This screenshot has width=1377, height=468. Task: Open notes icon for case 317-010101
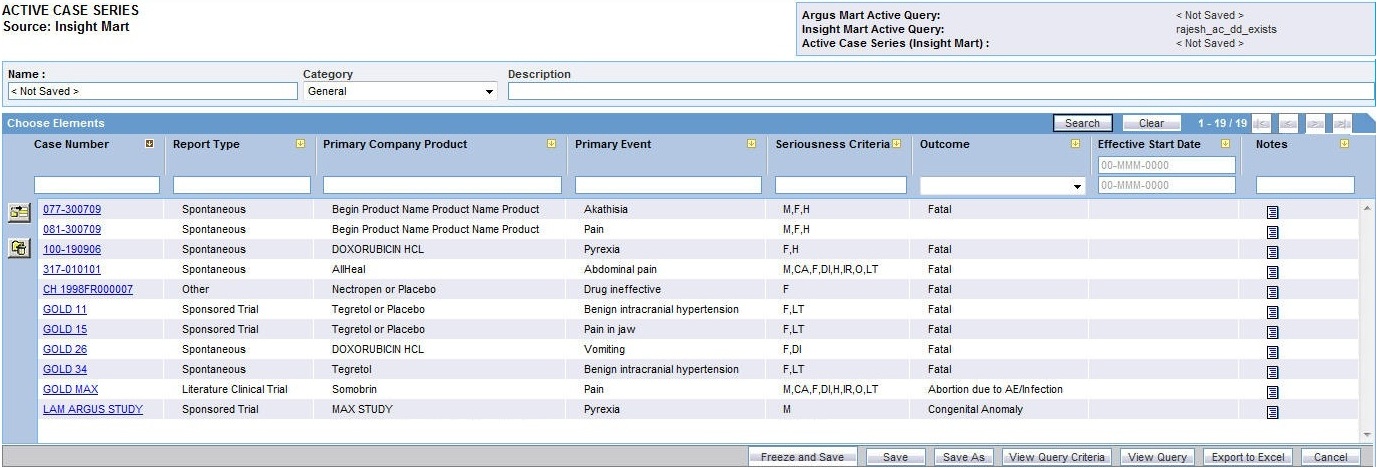[1273, 272]
